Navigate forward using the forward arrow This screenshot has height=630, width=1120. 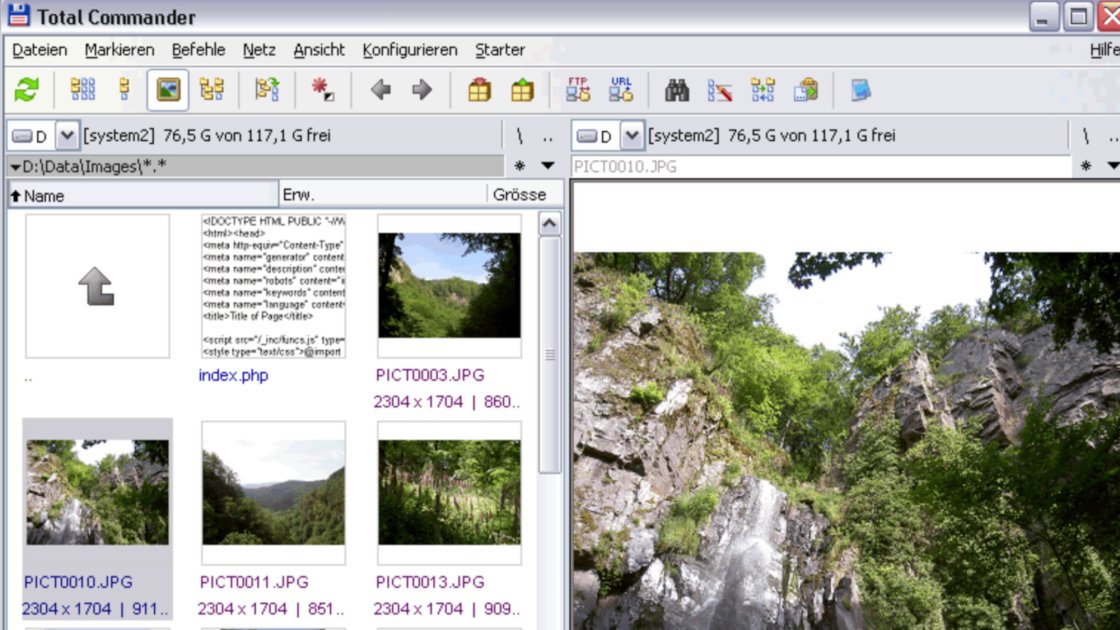(x=421, y=89)
